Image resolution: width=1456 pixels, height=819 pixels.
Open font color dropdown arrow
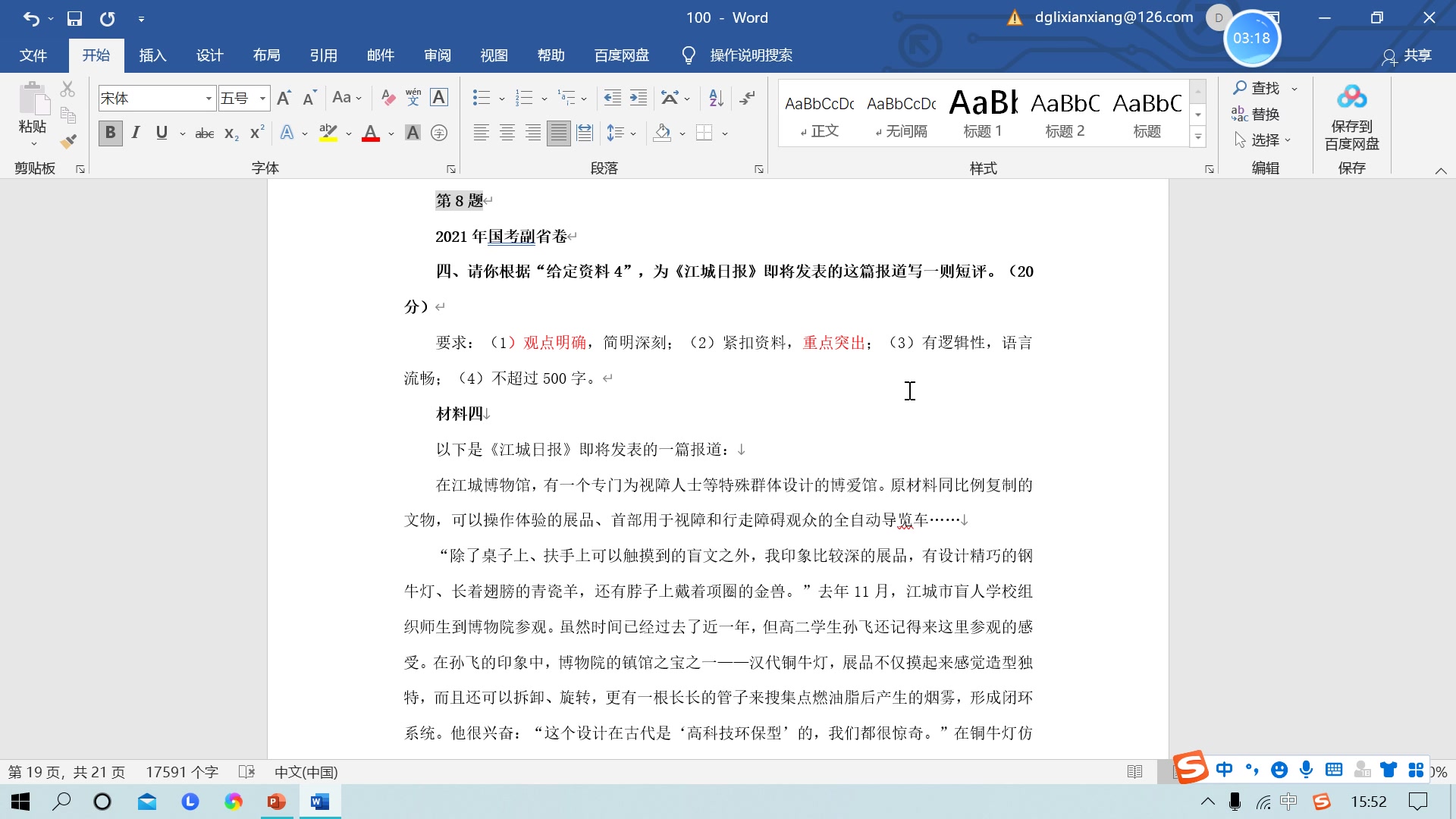(391, 133)
